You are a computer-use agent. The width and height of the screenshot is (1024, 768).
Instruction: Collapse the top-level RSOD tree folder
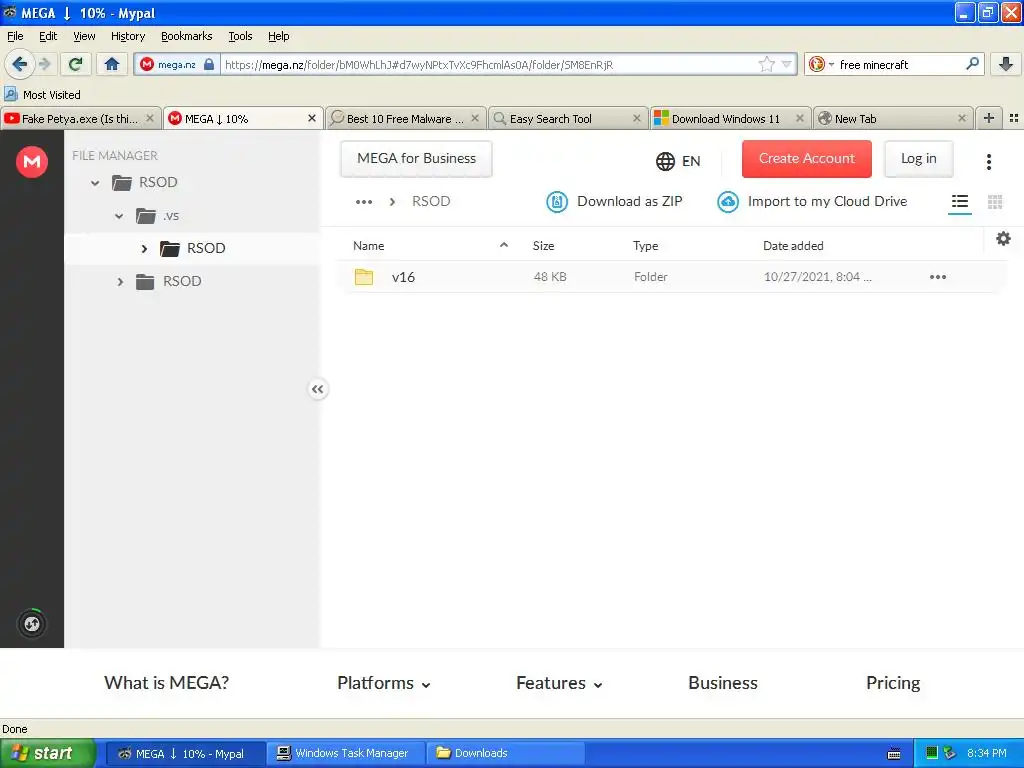pyautogui.click(x=95, y=183)
